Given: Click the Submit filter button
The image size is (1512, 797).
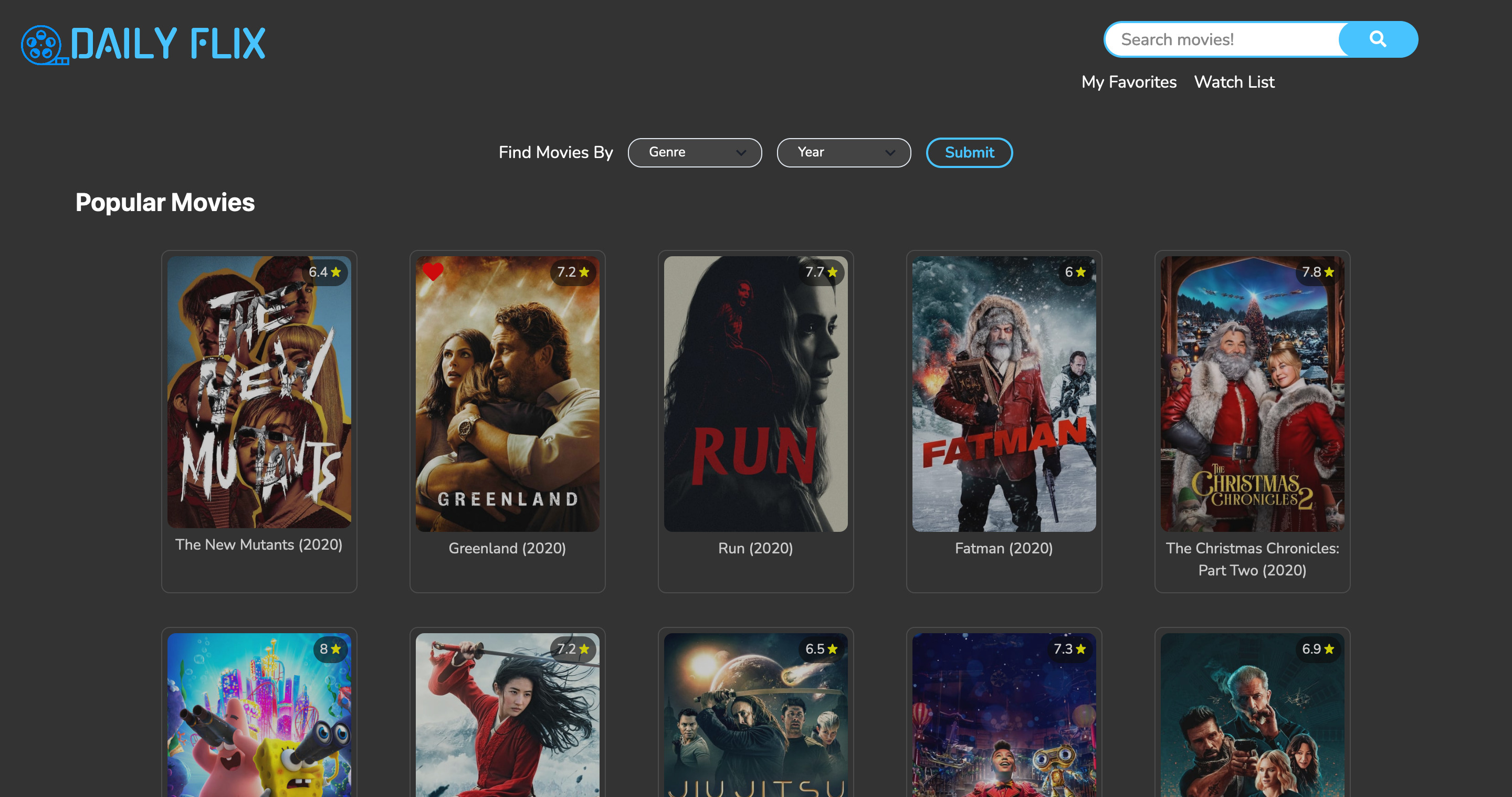Looking at the screenshot, I should 969,153.
